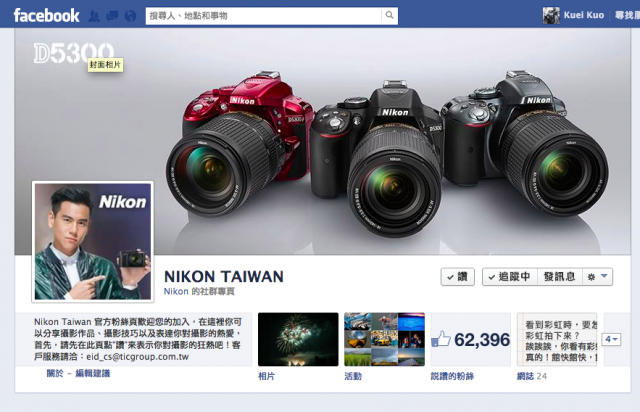640x412 pixels.
Task: Click the search input field
Action: point(263,16)
